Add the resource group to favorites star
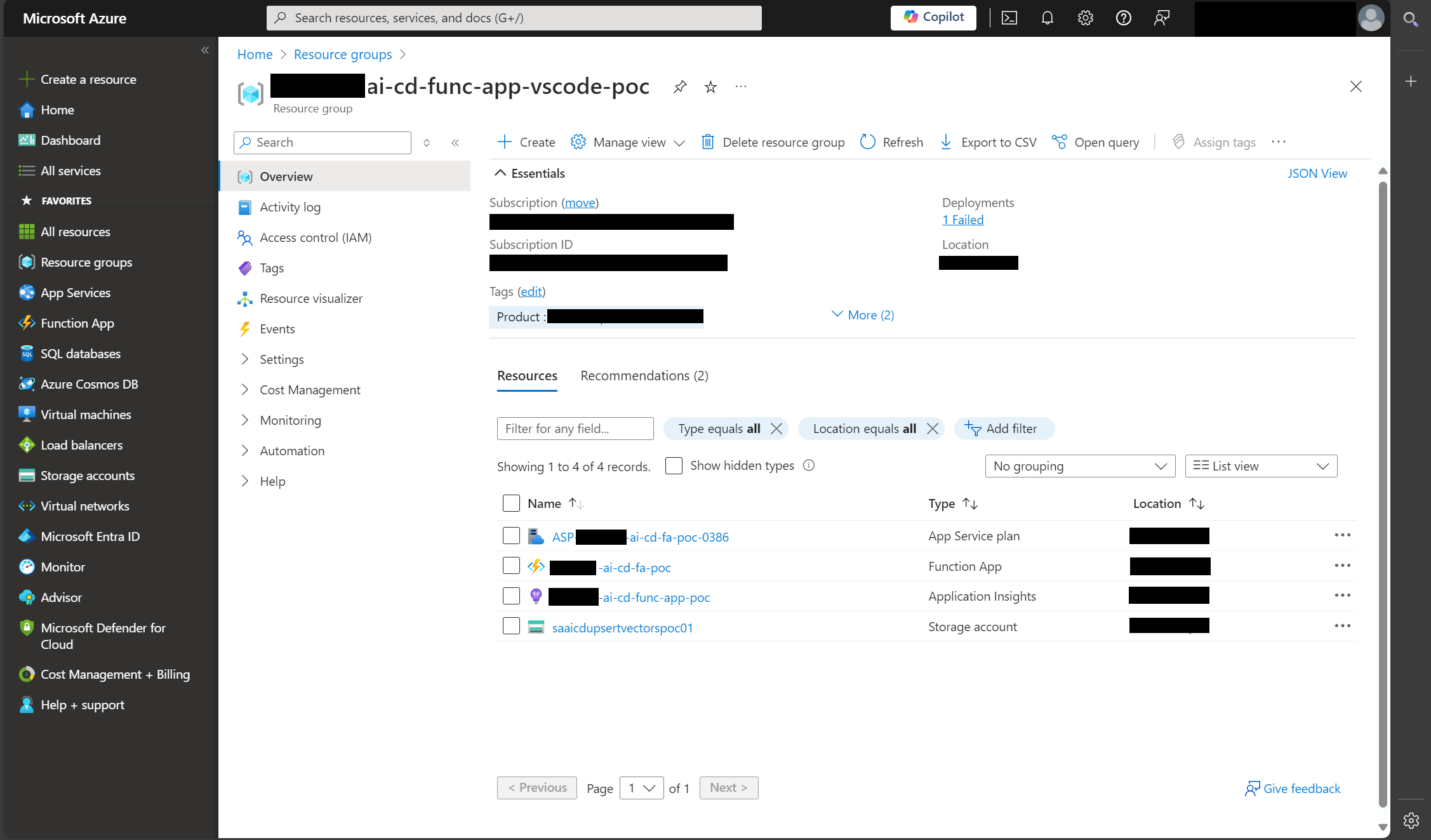This screenshot has height=840, width=1431. coord(710,86)
